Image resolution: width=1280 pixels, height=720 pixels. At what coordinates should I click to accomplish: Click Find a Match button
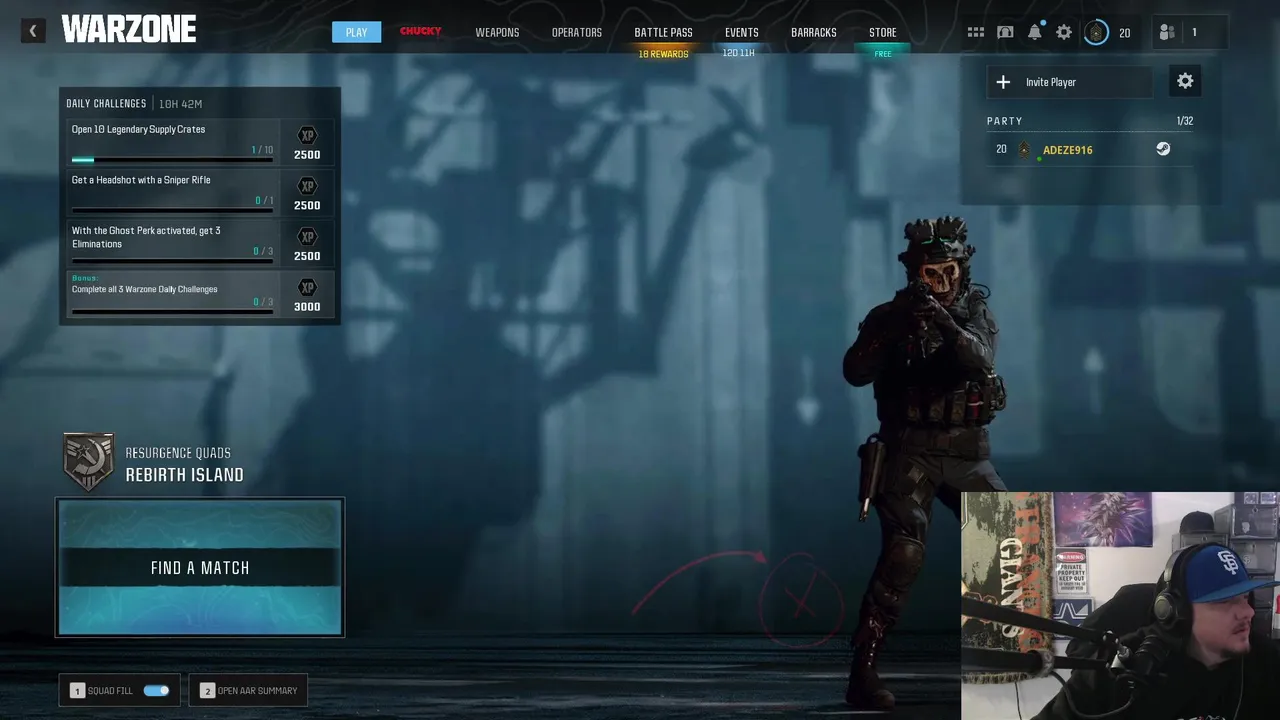point(200,567)
